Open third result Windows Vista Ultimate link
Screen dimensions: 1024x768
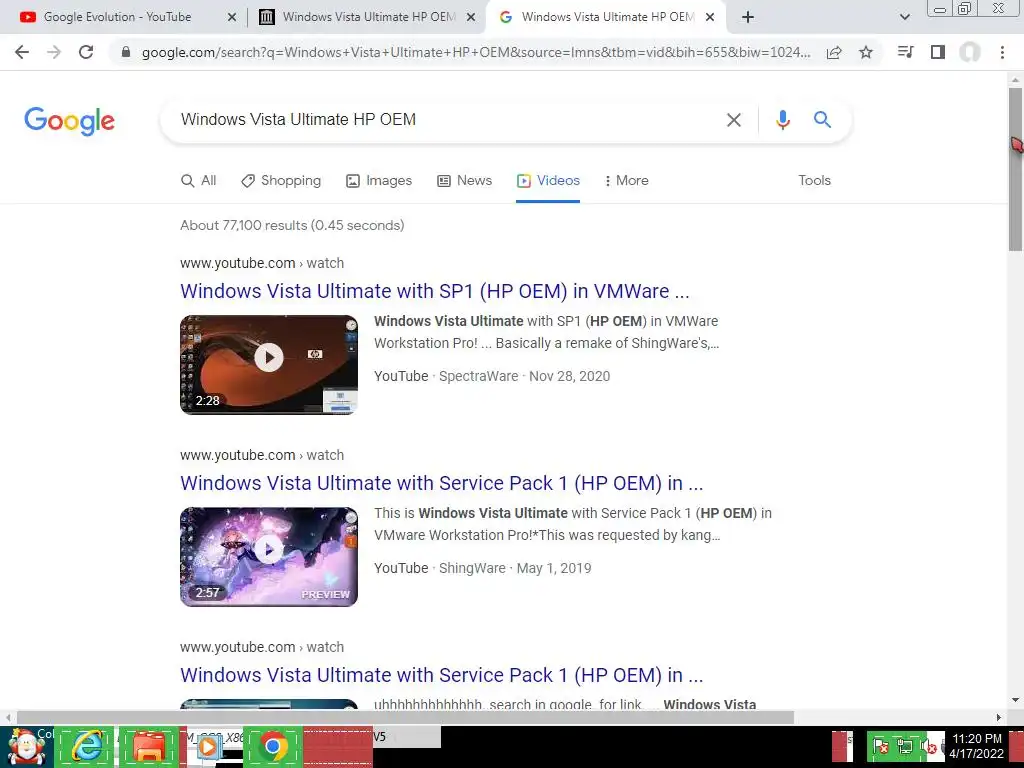pyautogui.click(x=441, y=675)
